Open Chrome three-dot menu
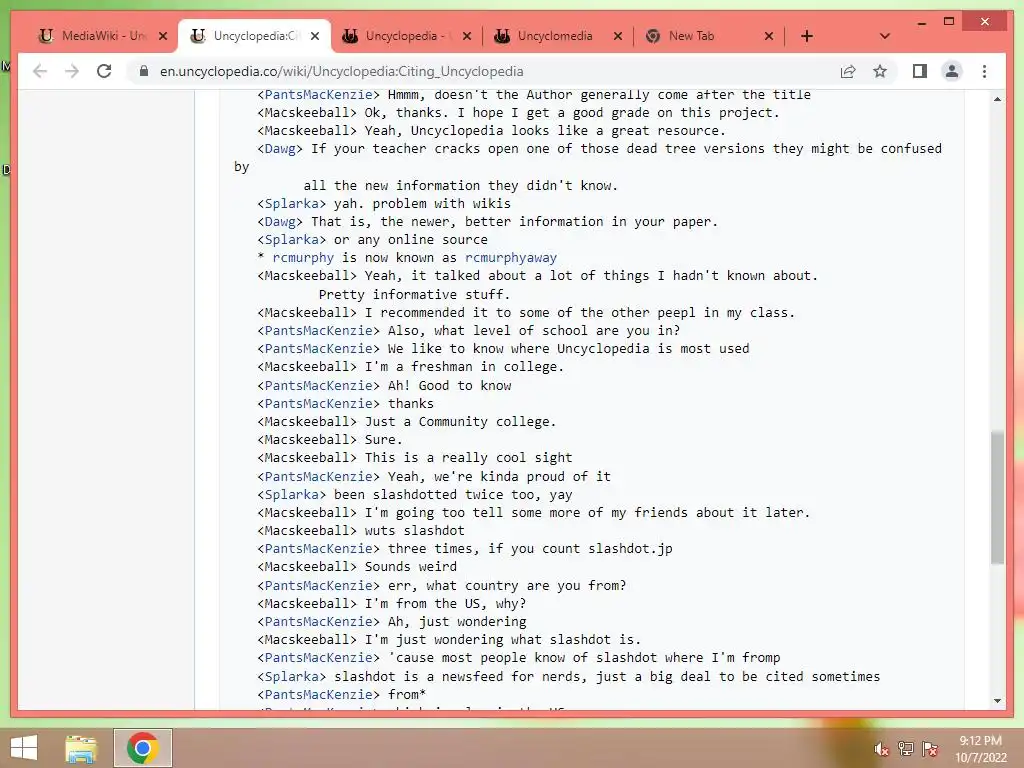Screen dimensions: 1024x768 [x=984, y=71]
